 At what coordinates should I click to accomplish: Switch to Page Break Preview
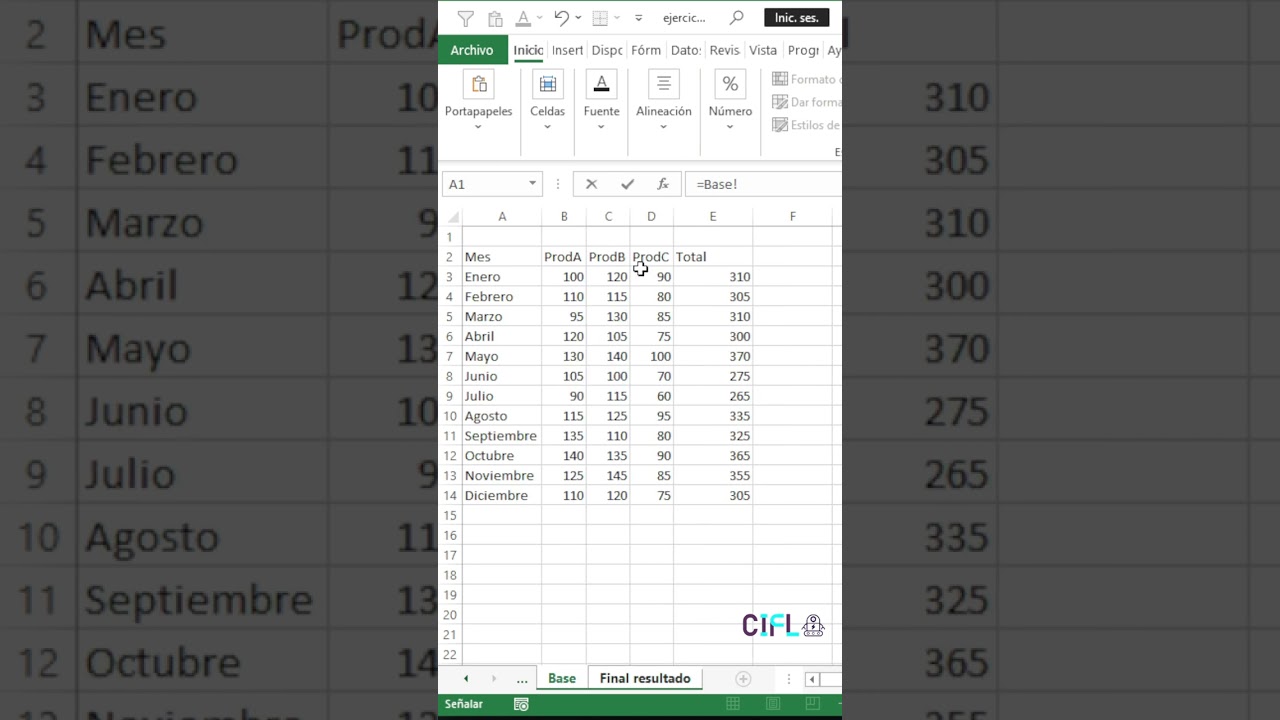(812, 704)
